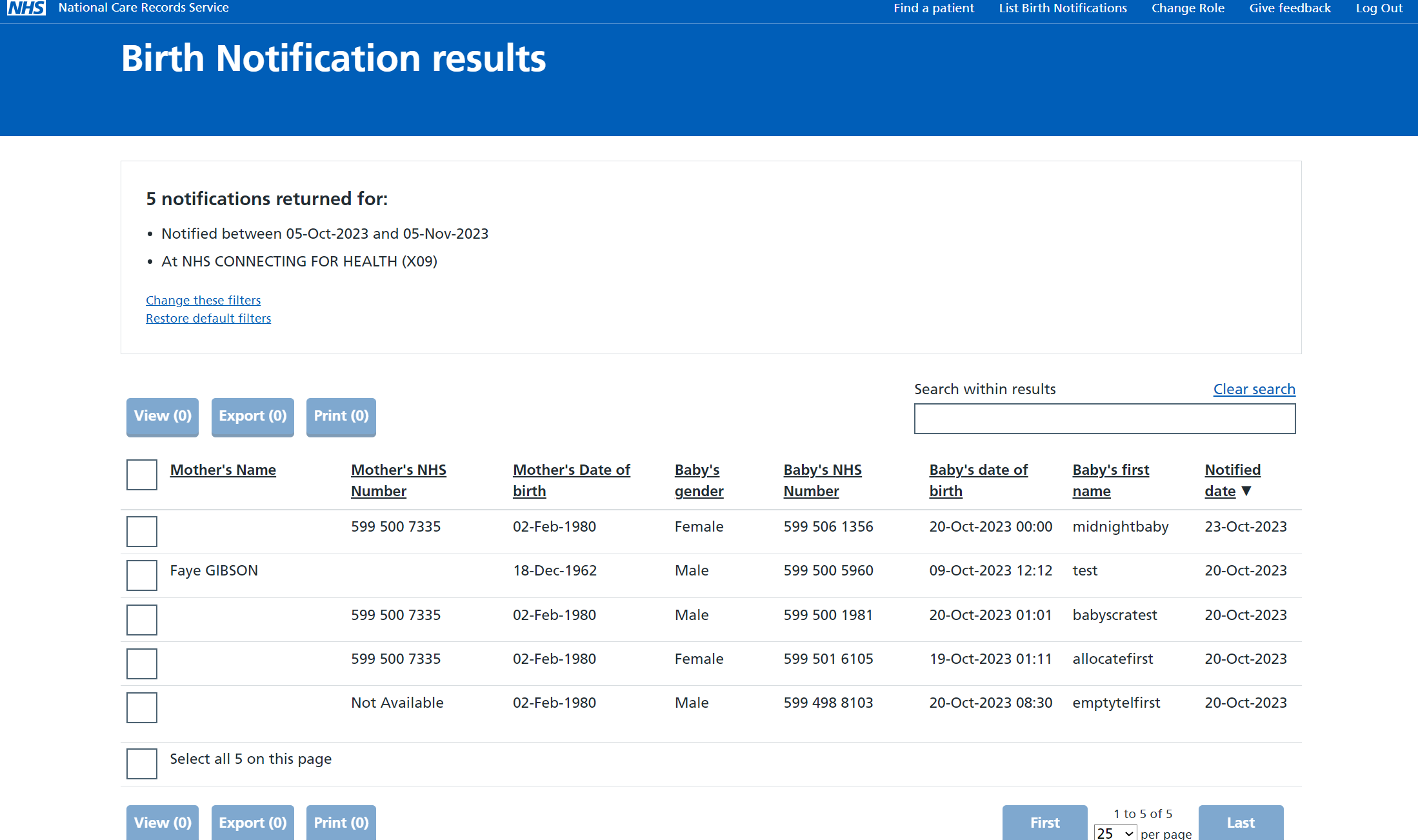Viewport: 1418px width, 840px height.
Task: Tick checkbox for midnightbaby row
Action: click(x=142, y=532)
